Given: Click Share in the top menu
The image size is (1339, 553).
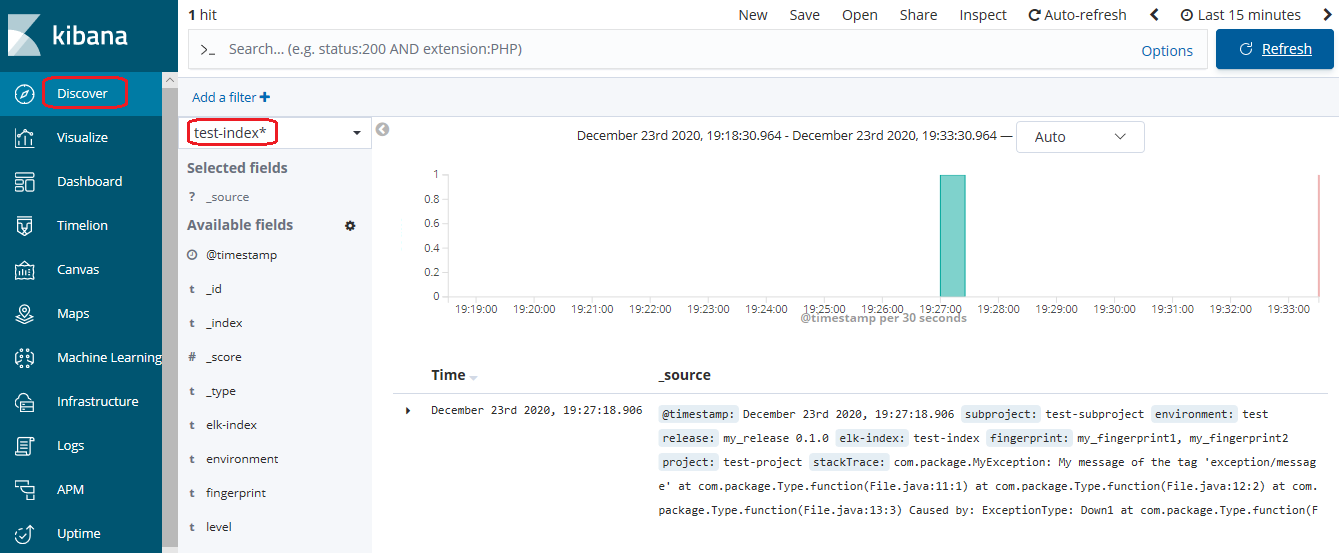Looking at the screenshot, I should [918, 15].
